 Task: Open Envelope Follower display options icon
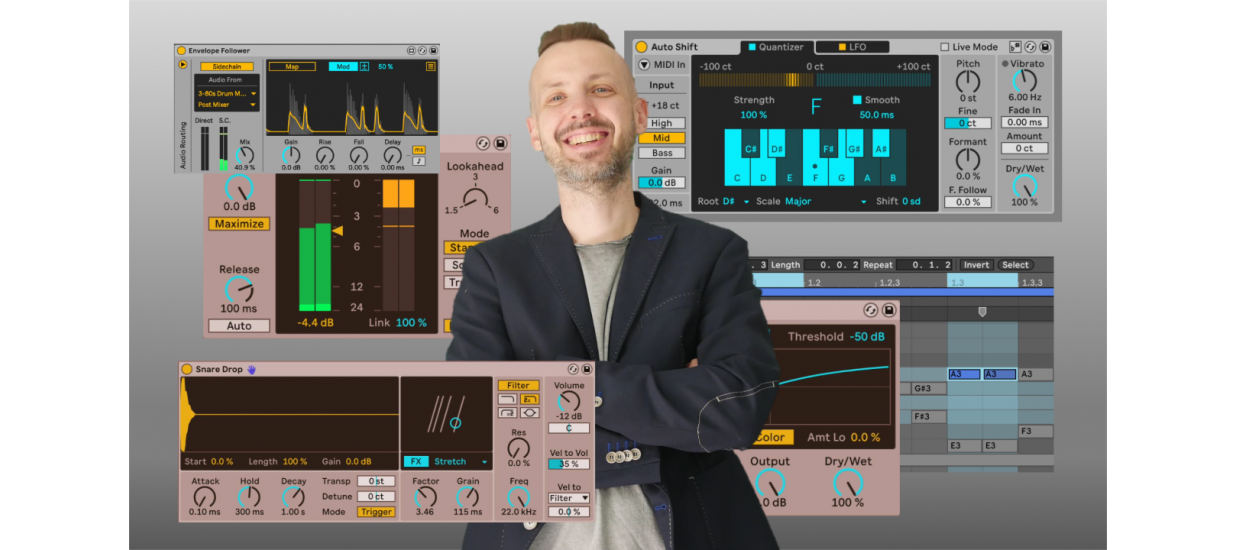(x=431, y=66)
